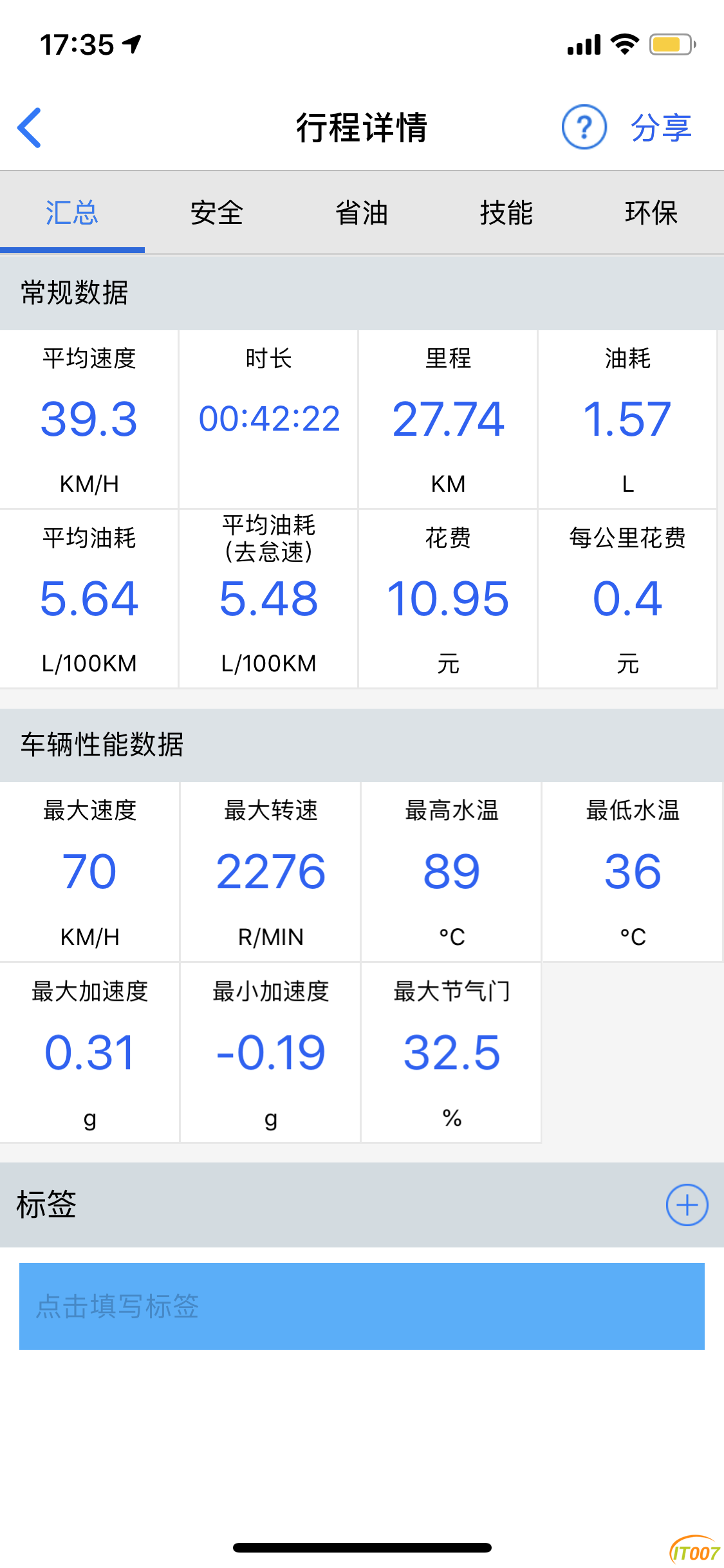This screenshot has width=724, height=1568.
Task: Tap the Wi-Fi status icon
Action: [624, 44]
